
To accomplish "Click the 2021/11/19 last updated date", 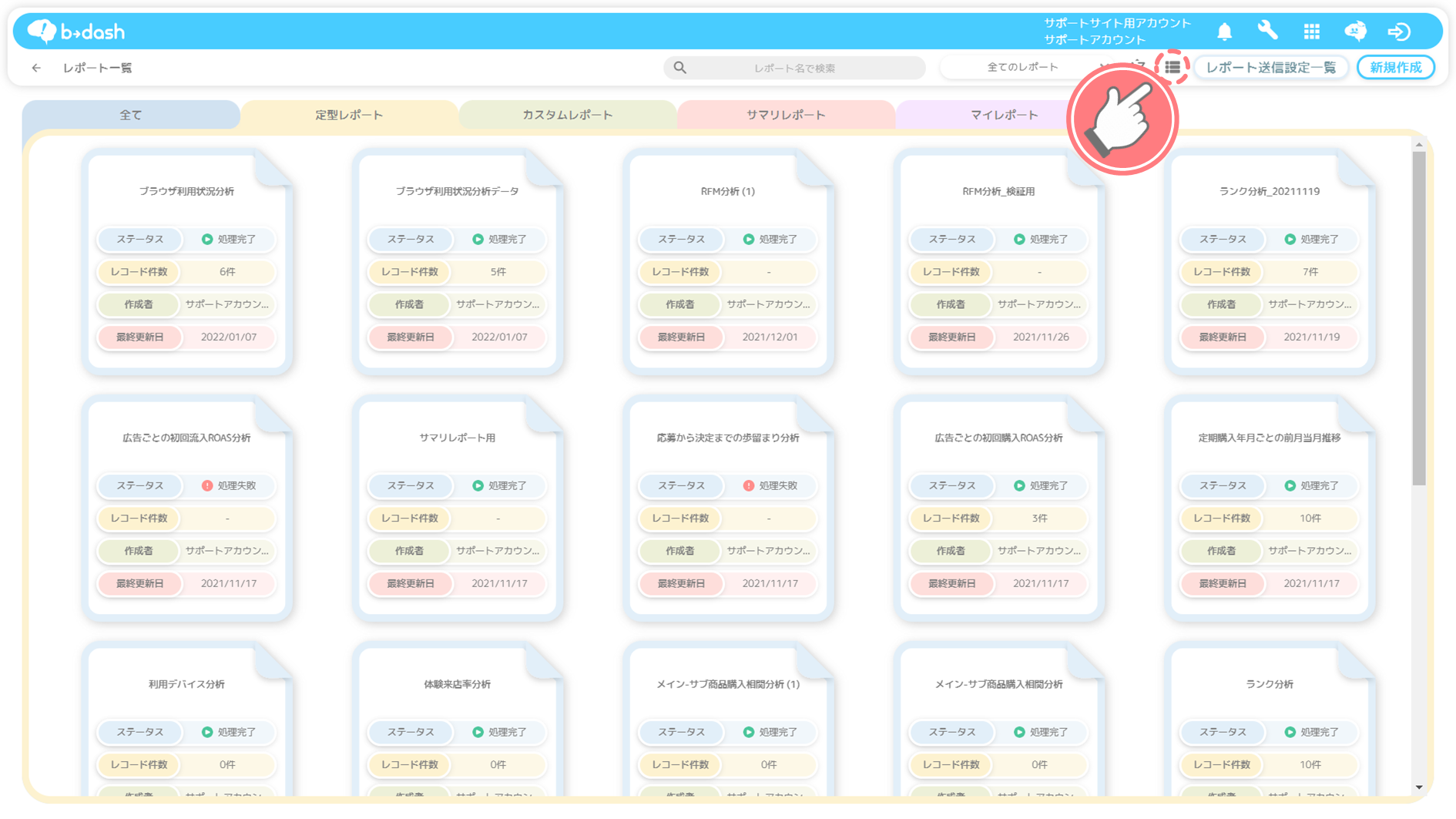I will tap(1312, 337).
